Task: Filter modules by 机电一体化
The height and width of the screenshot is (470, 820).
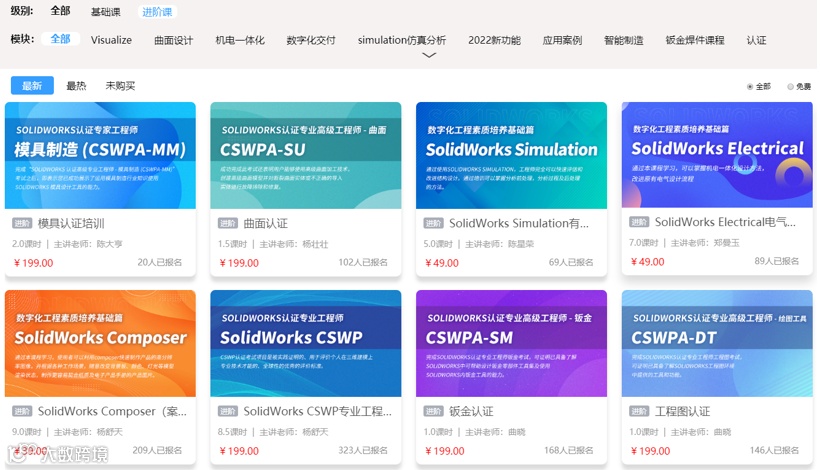Action: [240, 40]
